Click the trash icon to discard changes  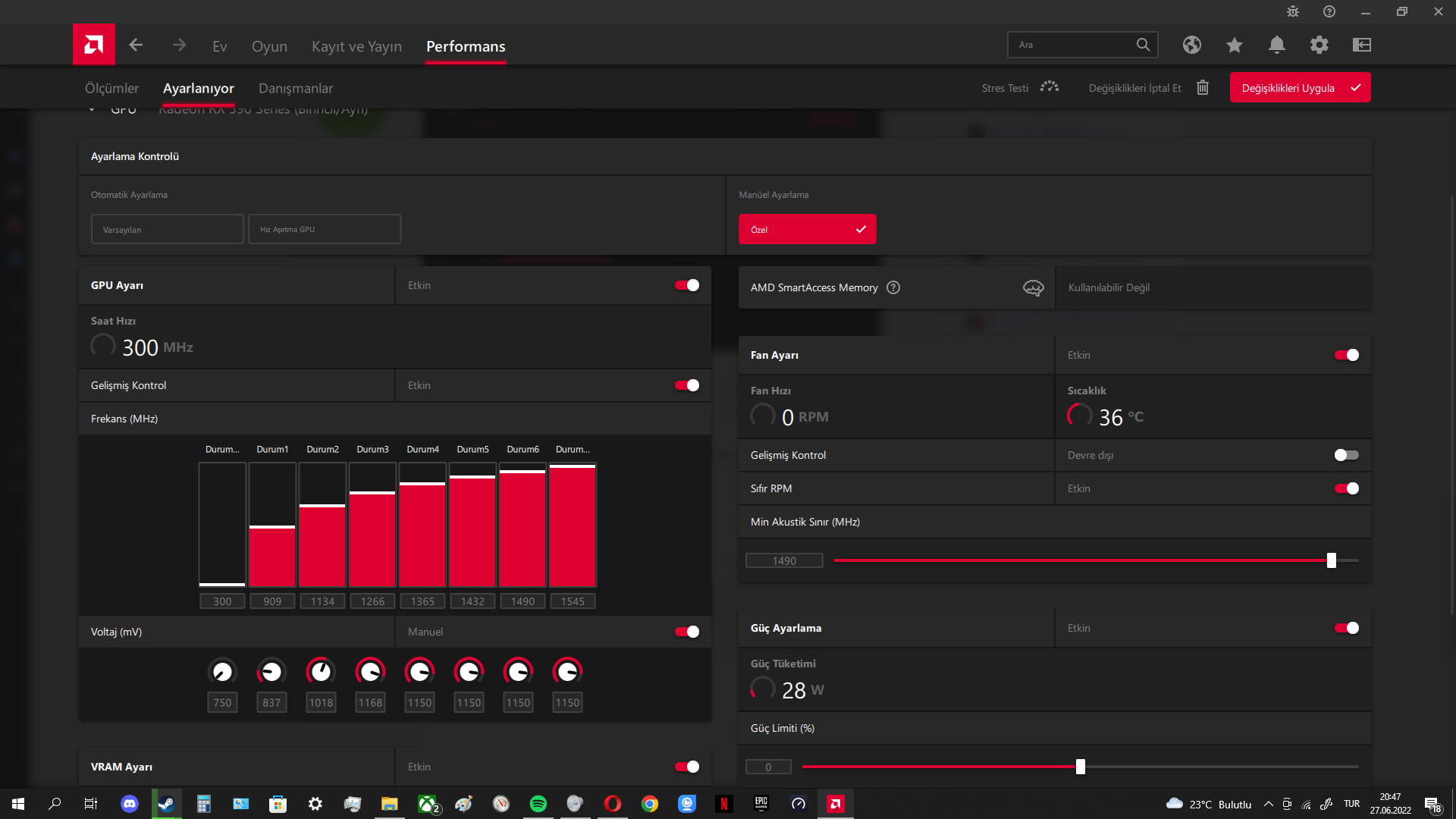coord(1203,88)
